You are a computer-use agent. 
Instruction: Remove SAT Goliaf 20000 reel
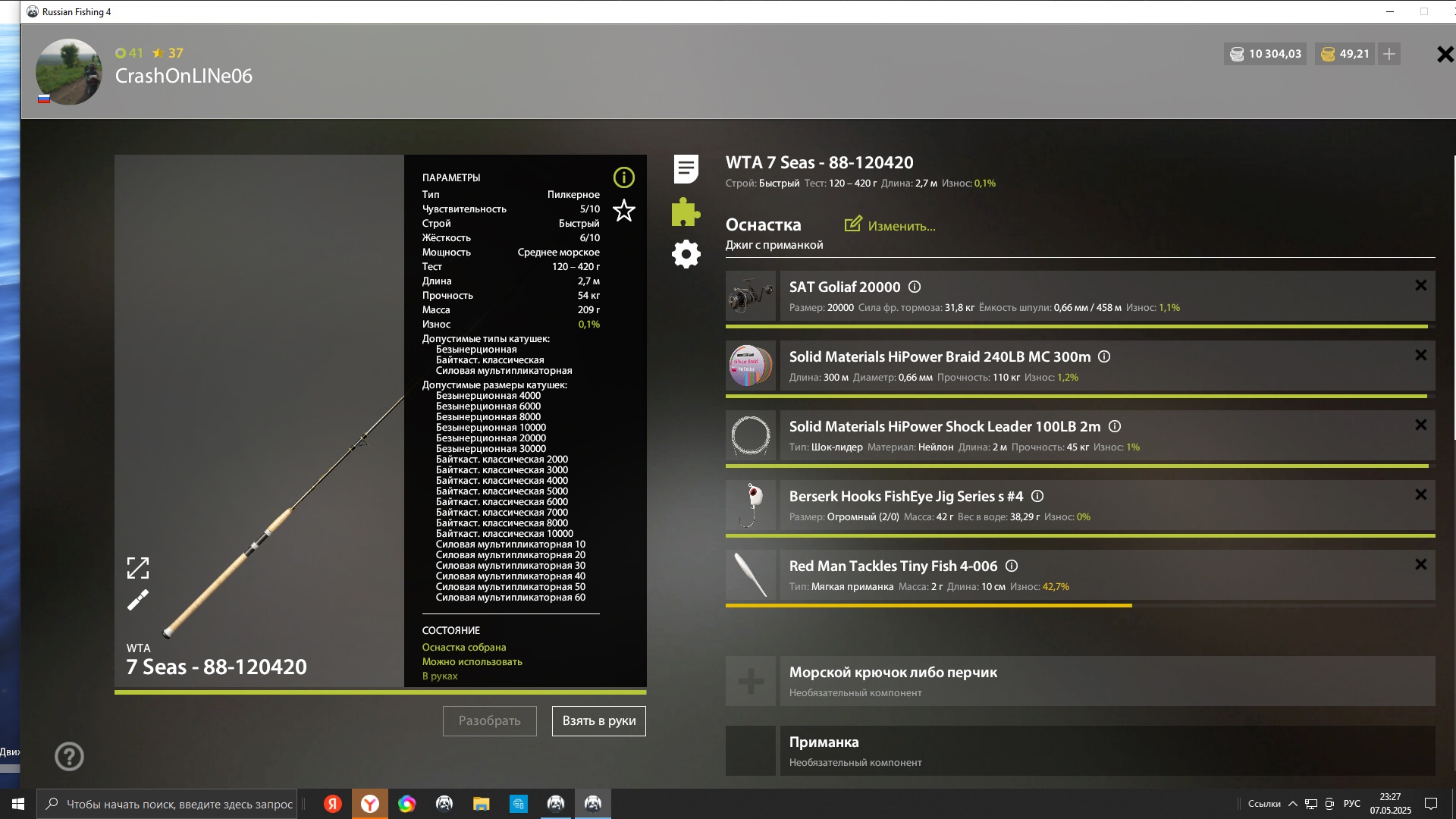(x=1420, y=285)
